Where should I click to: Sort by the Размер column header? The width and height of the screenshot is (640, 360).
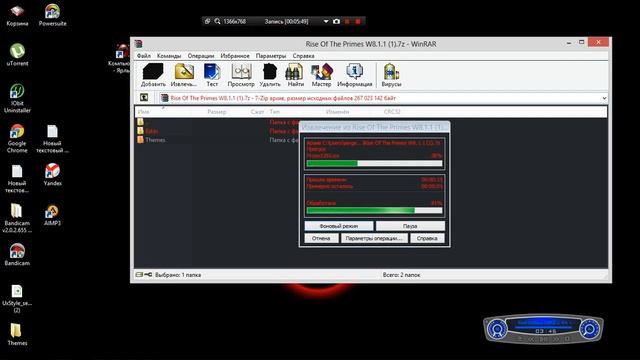(216, 111)
